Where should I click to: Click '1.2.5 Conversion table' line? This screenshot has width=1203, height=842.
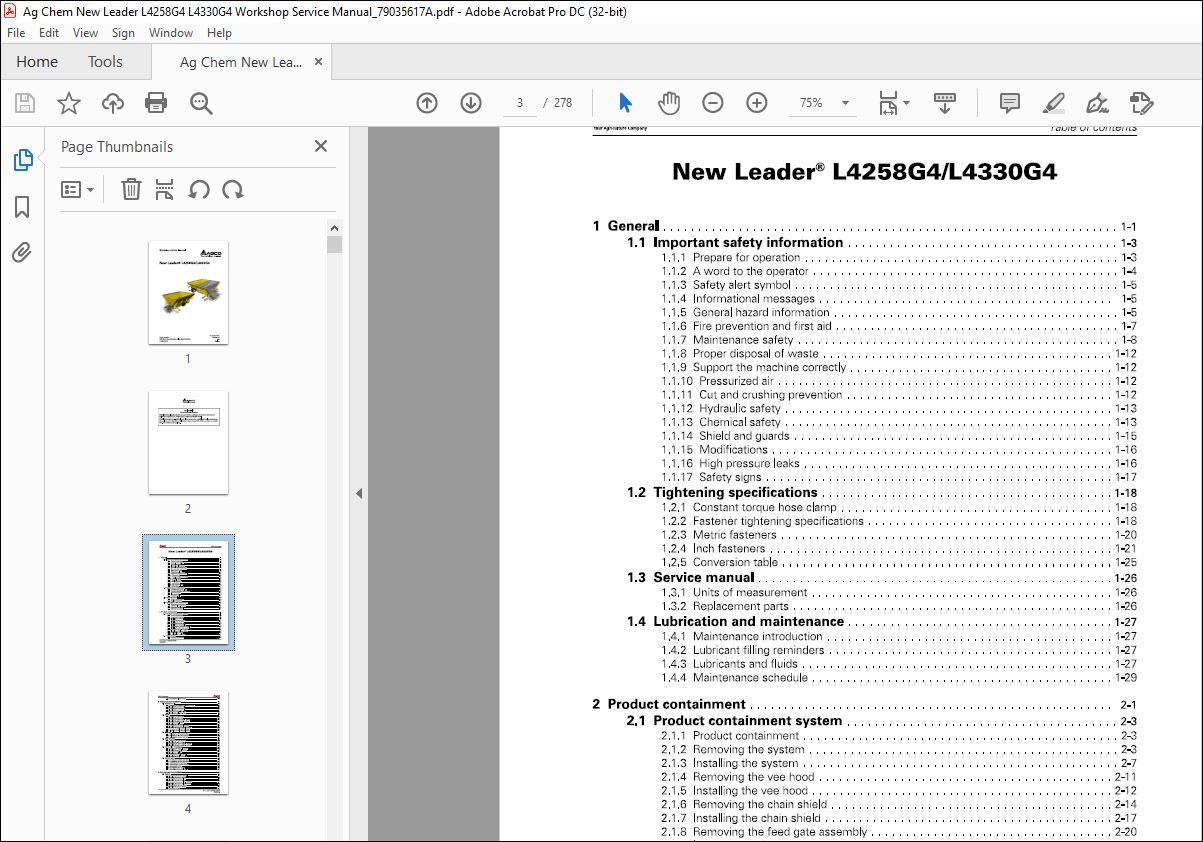720,562
